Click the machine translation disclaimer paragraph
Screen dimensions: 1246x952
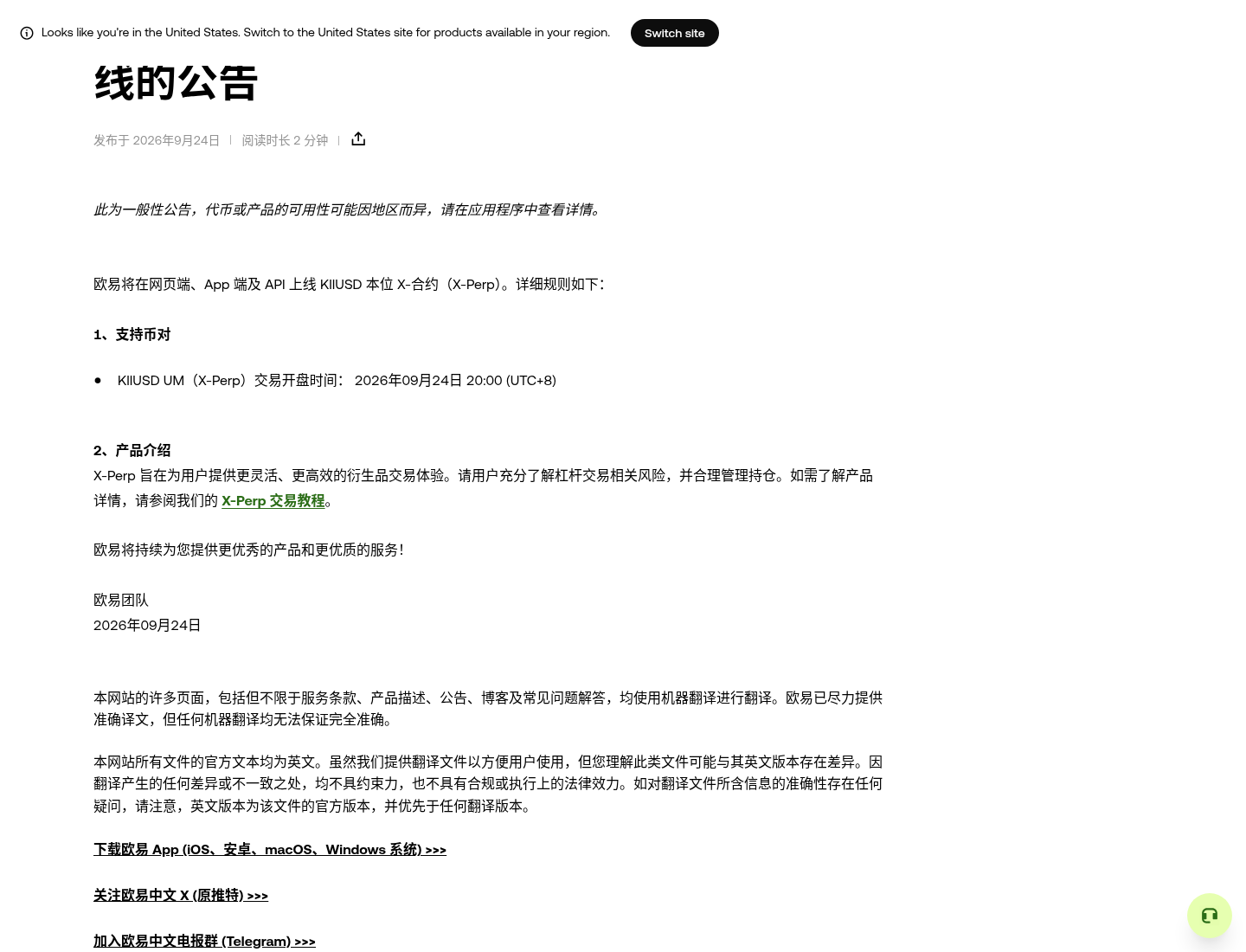click(488, 708)
